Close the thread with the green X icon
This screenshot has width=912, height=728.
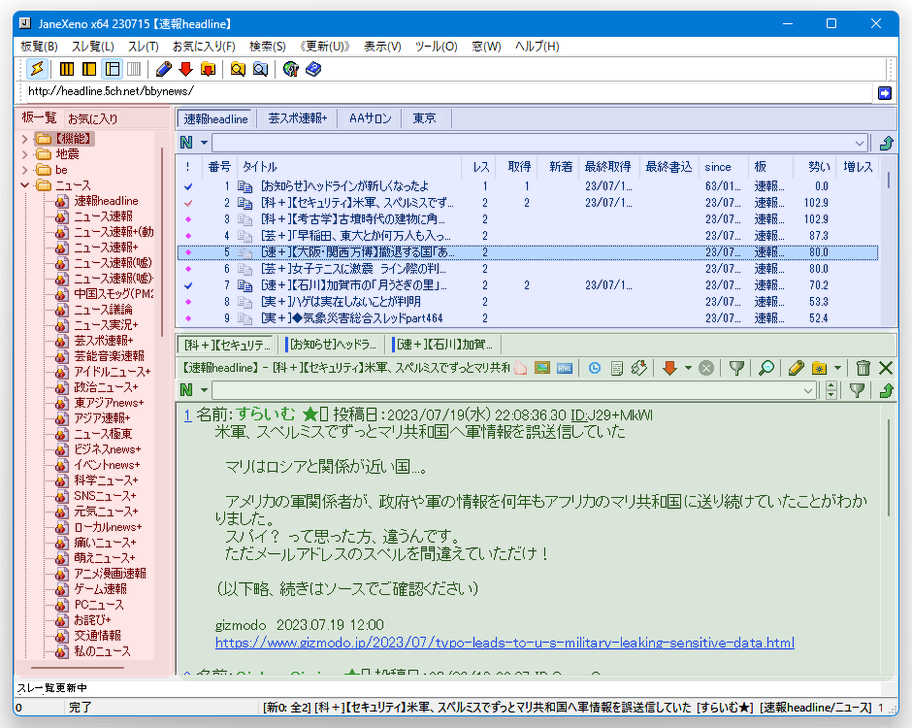(x=886, y=368)
